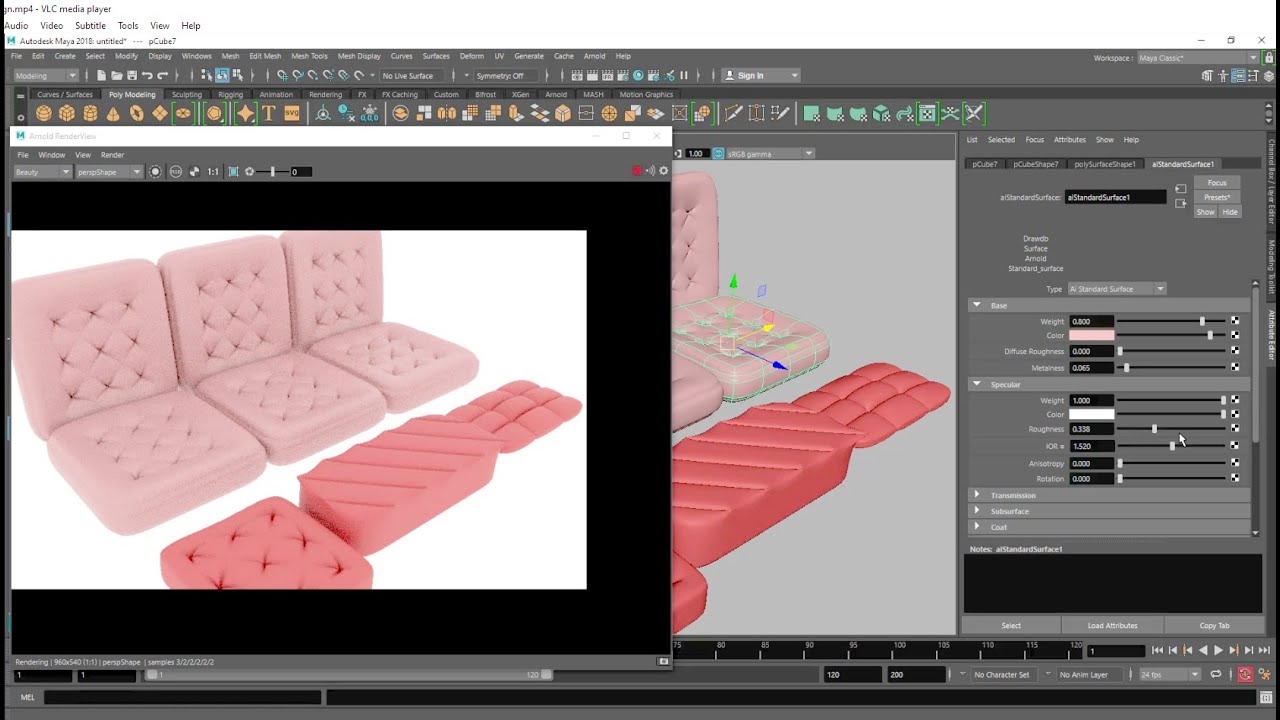Expand the Coat section

click(x=977, y=527)
